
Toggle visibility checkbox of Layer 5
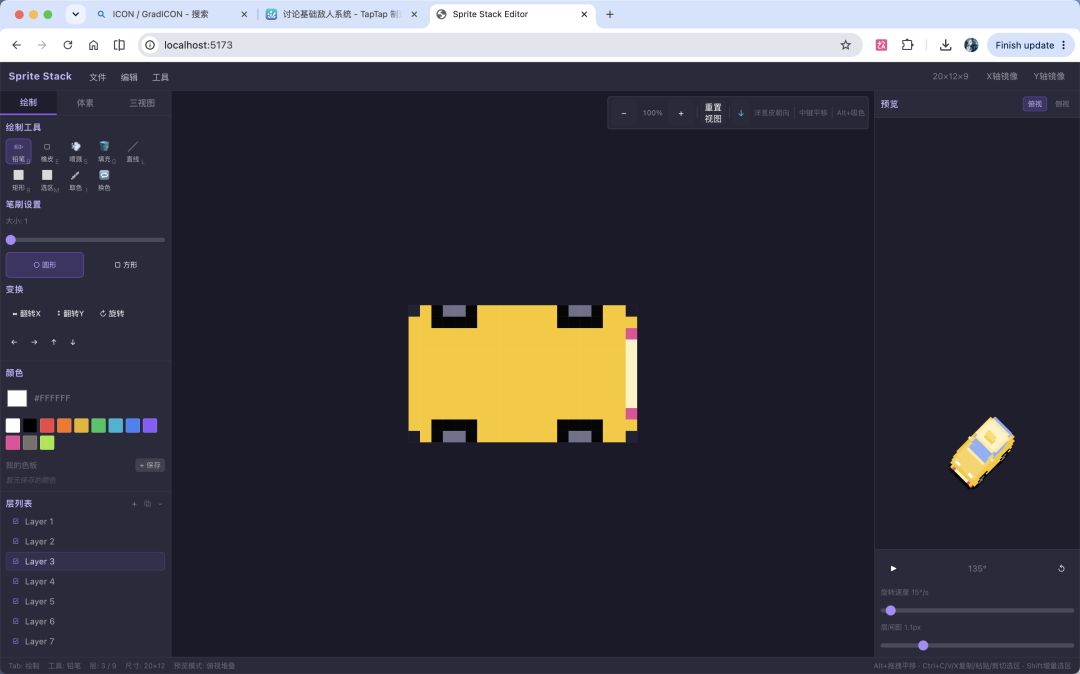pyautogui.click(x=16, y=601)
